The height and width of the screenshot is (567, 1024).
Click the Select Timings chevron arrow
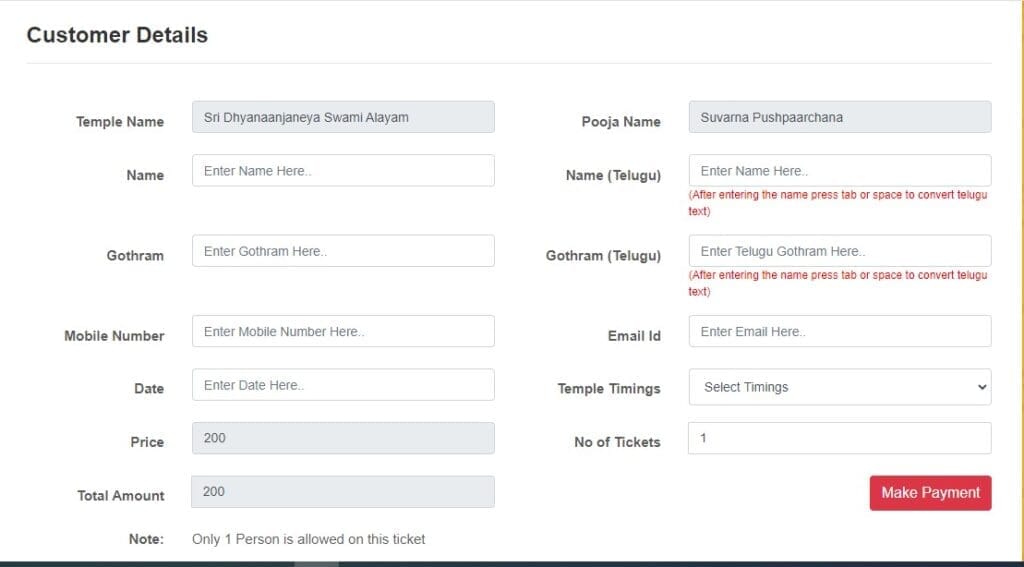(982, 387)
